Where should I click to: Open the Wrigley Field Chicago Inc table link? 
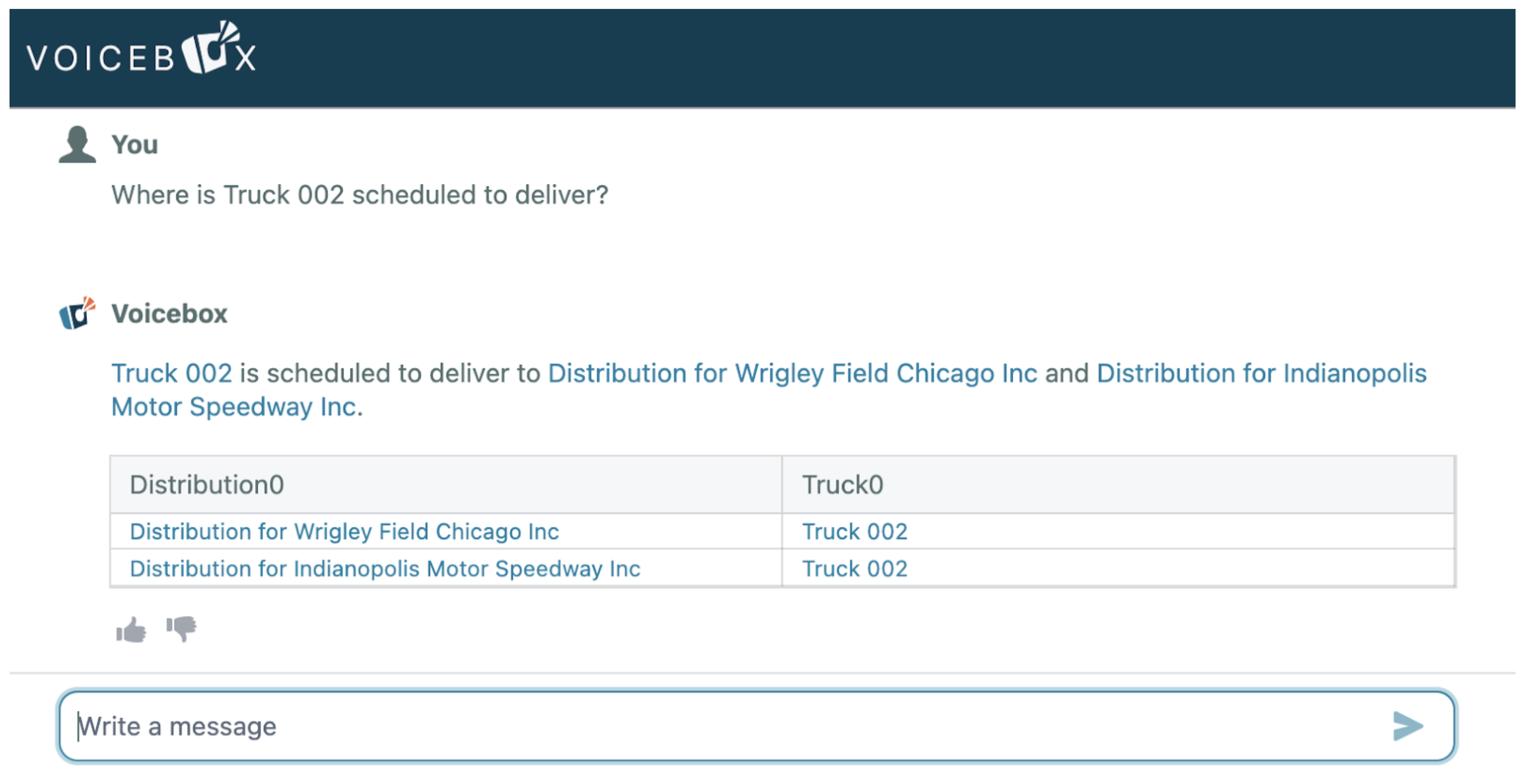click(x=344, y=531)
